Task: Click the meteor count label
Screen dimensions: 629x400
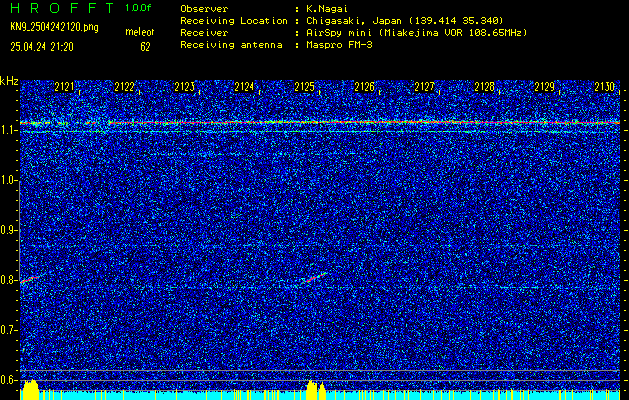Action: coord(140,32)
